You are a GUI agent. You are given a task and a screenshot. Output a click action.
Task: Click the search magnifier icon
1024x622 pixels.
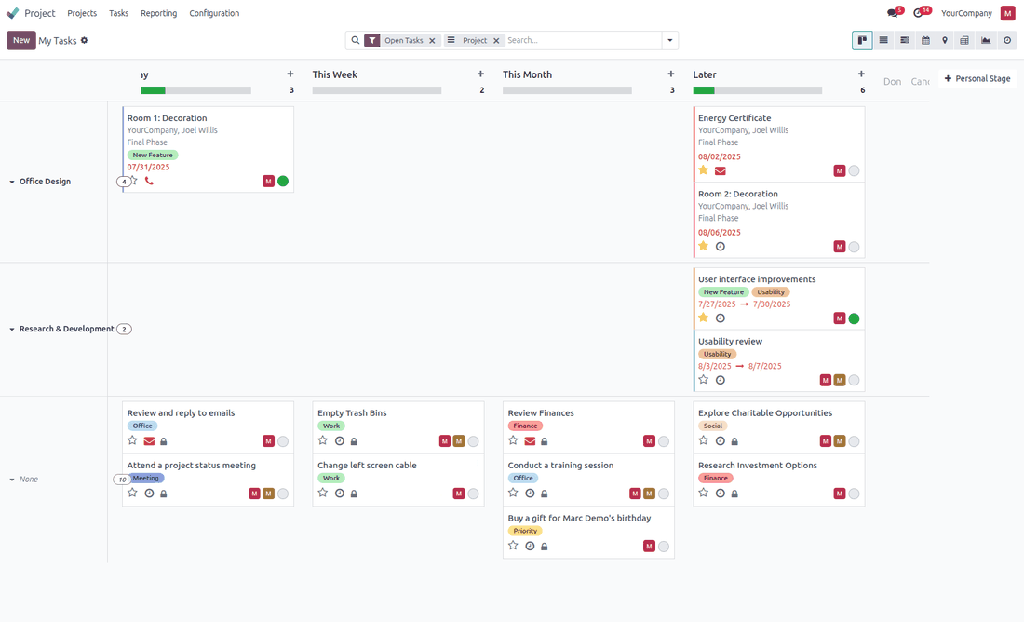(x=355, y=41)
